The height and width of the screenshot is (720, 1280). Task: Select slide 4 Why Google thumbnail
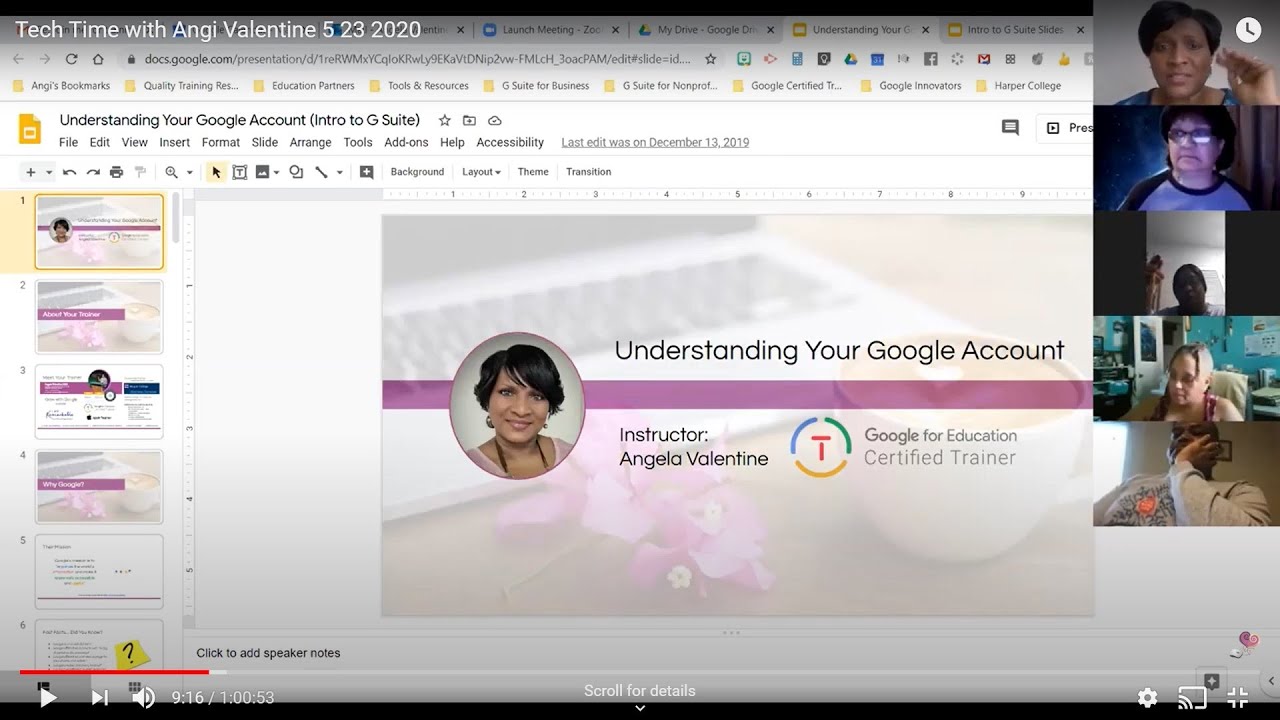(99, 487)
